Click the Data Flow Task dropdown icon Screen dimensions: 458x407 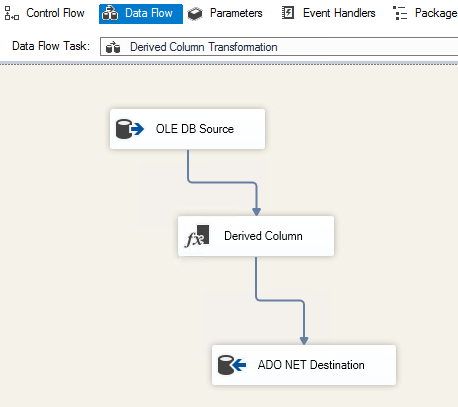(113, 47)
